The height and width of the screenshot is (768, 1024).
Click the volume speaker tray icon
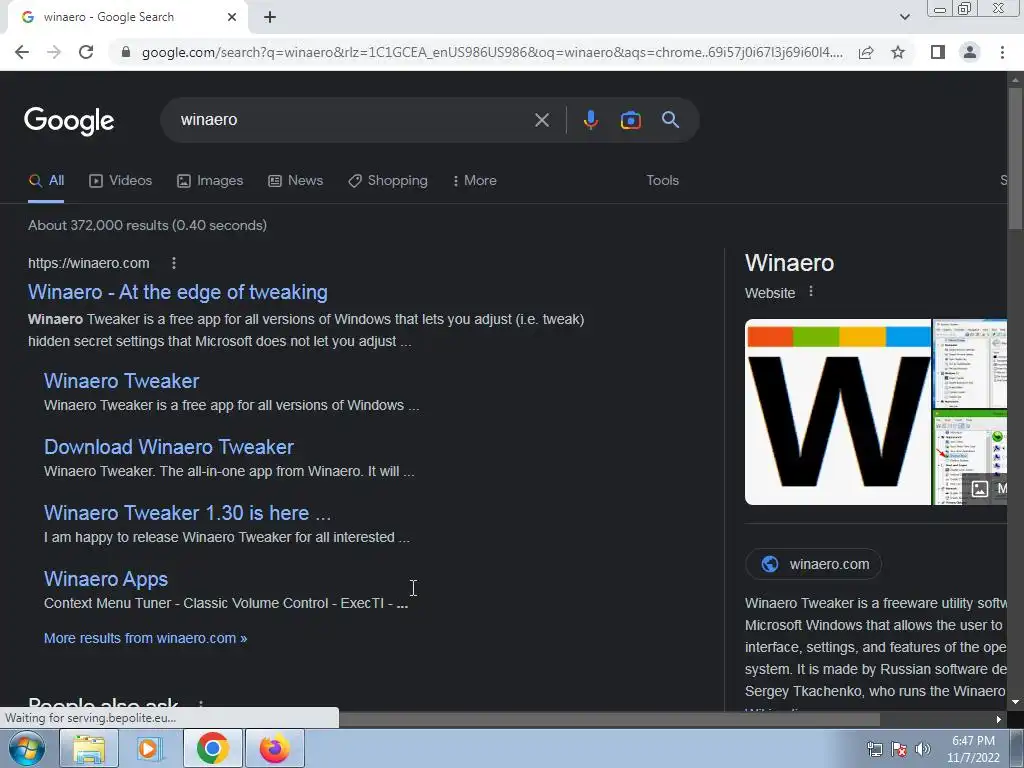point(923,749)
